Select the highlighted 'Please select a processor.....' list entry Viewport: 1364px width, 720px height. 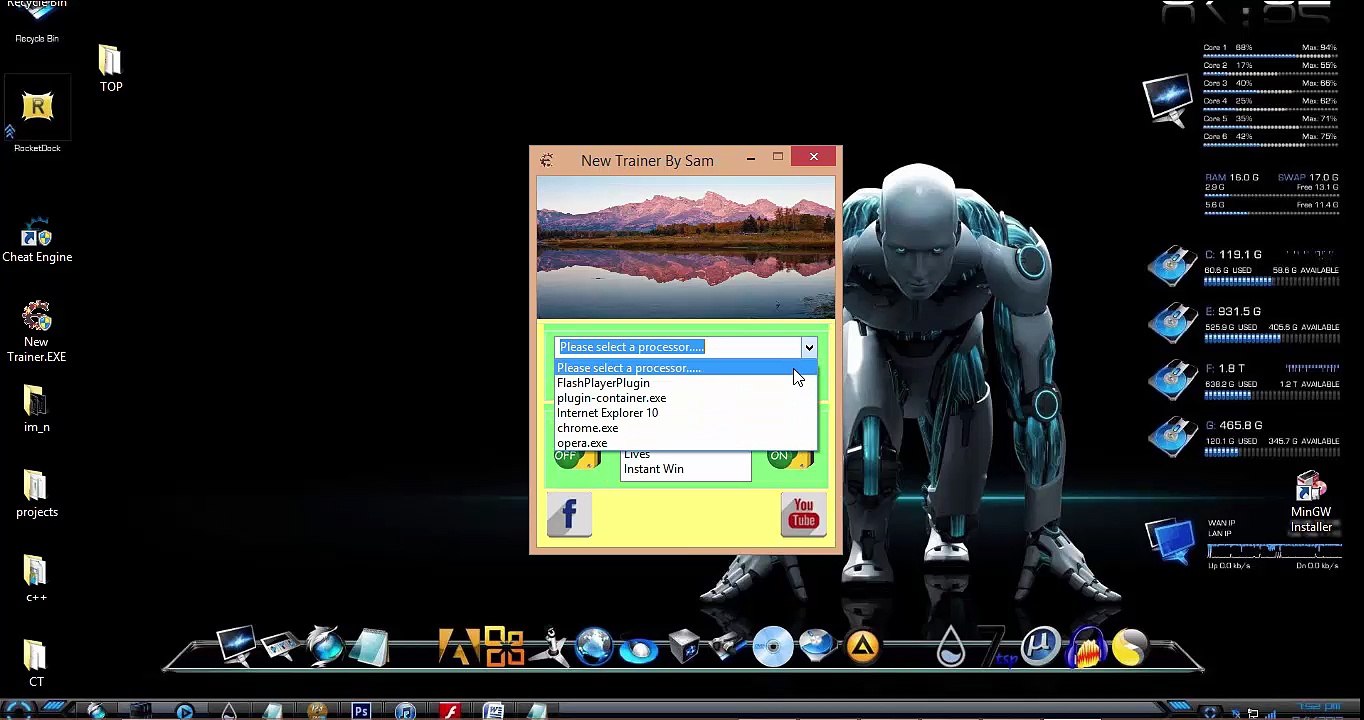pyautogui.click(x=686, y=368)
